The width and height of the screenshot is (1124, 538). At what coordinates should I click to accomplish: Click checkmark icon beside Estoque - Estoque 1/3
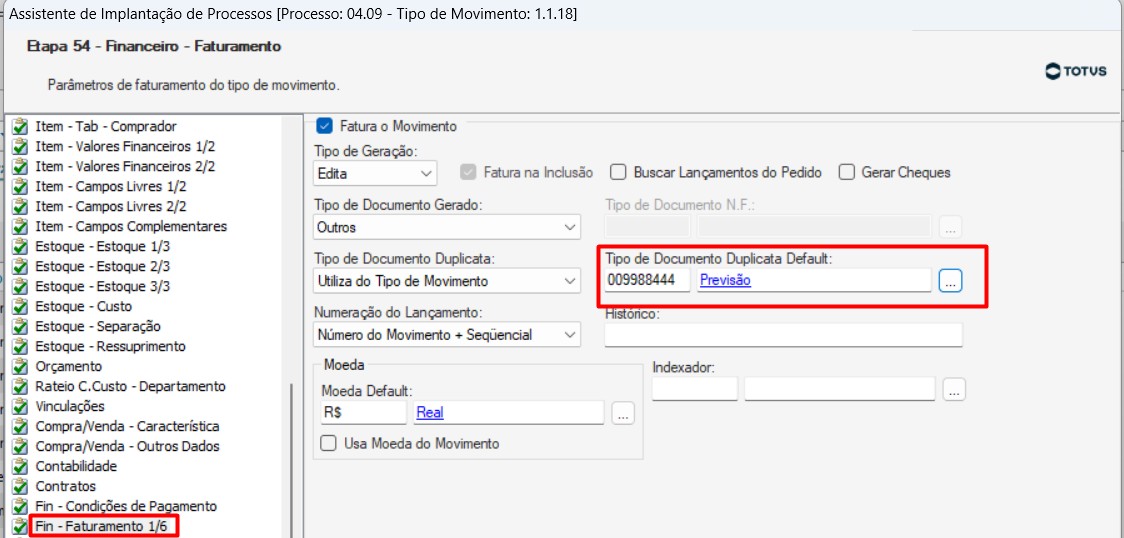[21, 247]
